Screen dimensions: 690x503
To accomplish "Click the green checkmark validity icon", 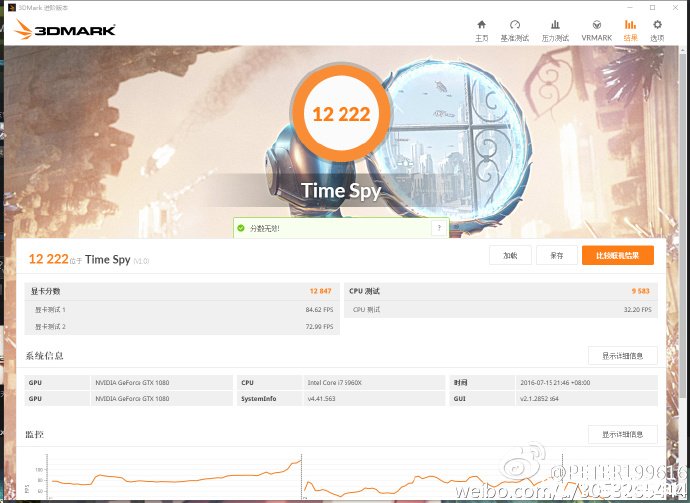I will pos(241,228).
